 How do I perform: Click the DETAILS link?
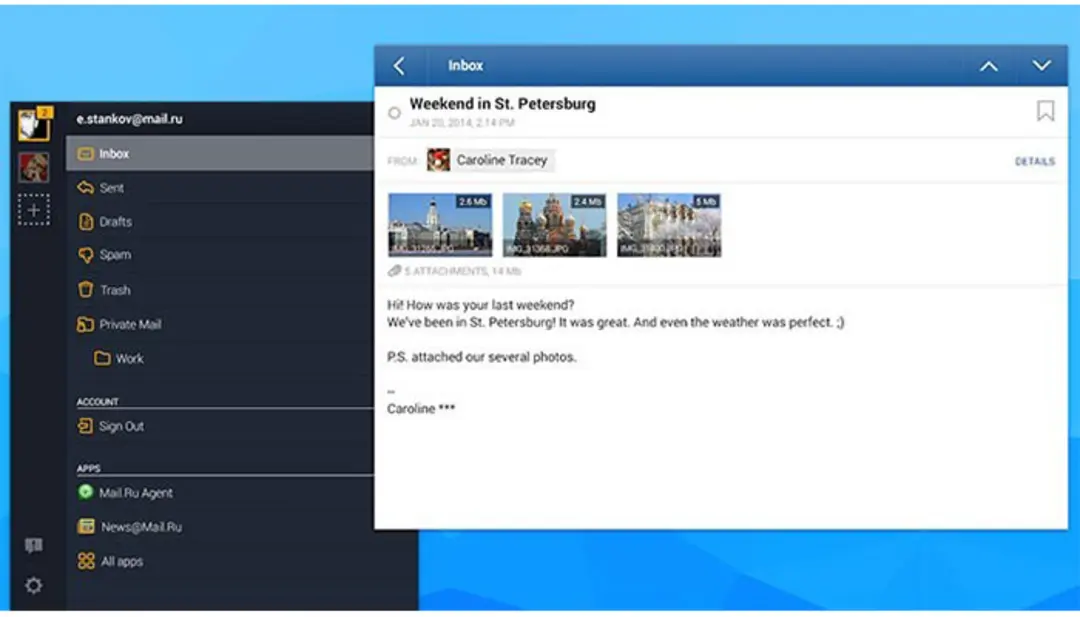pyautogui.click(x=1035, y=161)
